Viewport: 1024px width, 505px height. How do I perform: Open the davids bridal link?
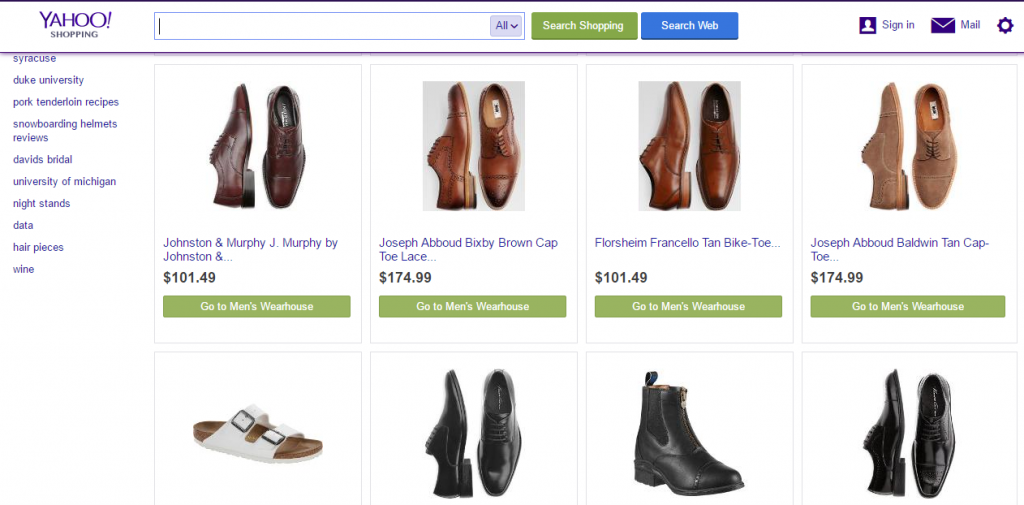(42, 159)
